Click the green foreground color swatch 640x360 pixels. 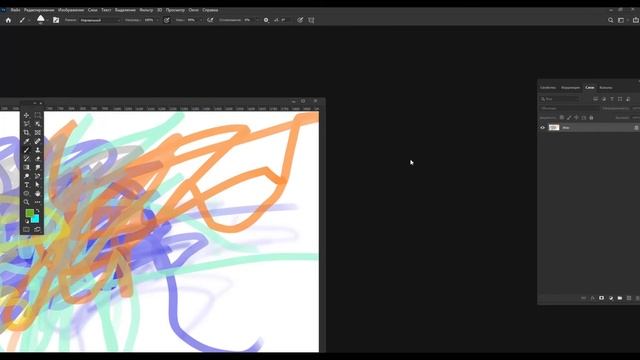click(x=29, y=213)
